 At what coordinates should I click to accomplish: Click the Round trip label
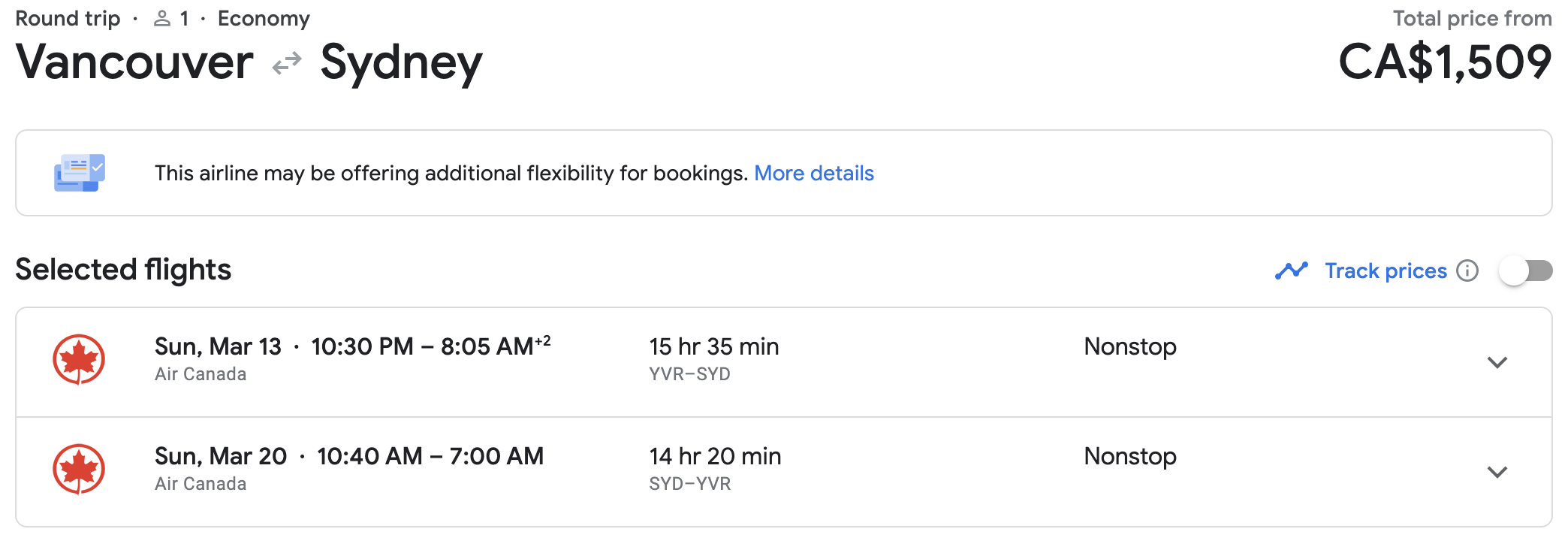click(x=68, y=19)
